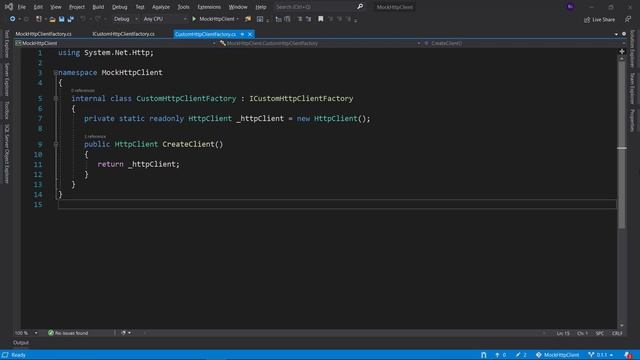Click the redo toolbar icon

[x=98, y=19]
